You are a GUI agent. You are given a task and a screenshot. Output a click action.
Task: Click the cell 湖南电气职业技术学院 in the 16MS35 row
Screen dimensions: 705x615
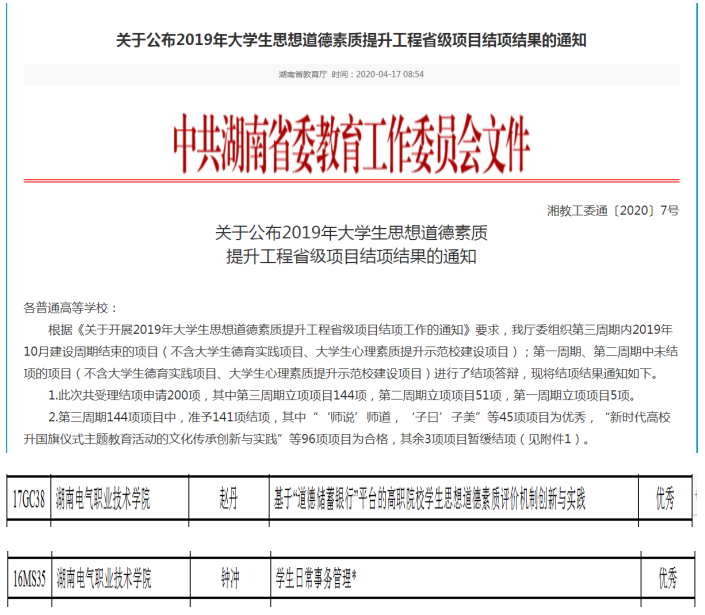[x=121, y=578]
